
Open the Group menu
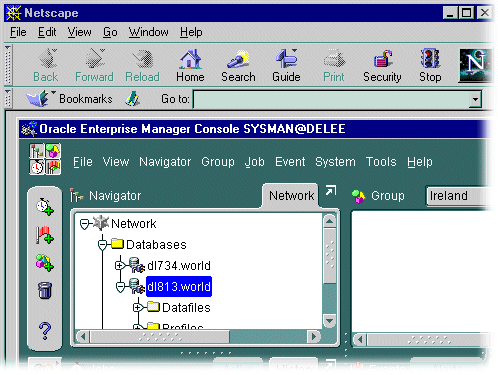(x=218, y=162)
